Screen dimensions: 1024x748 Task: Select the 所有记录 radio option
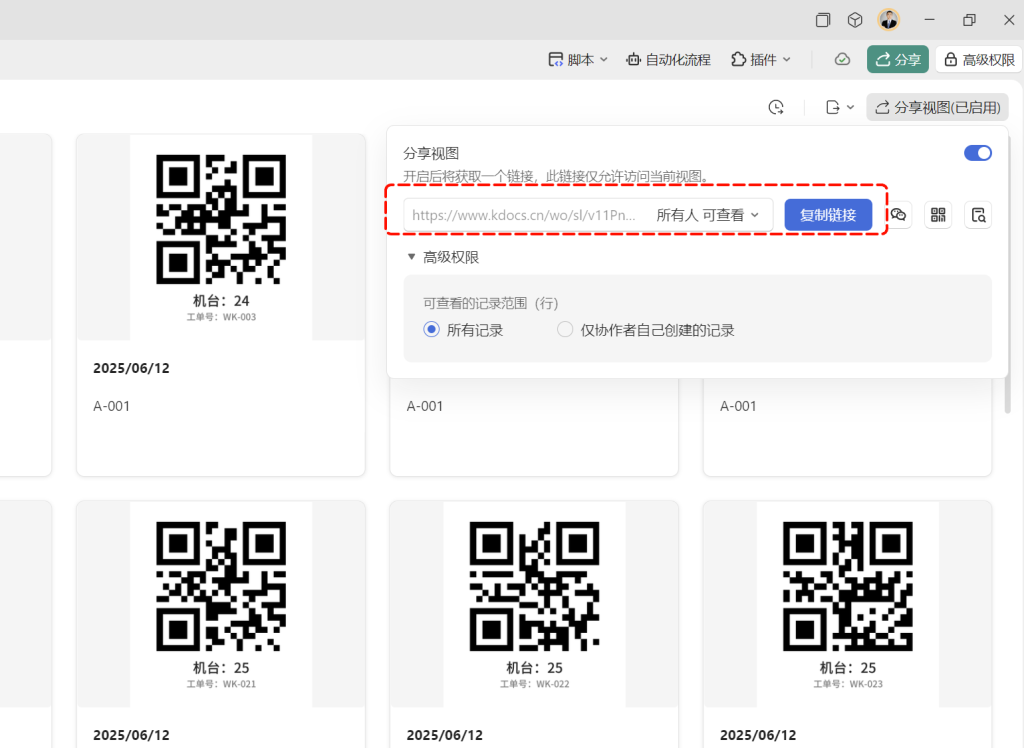coord(431,330)
